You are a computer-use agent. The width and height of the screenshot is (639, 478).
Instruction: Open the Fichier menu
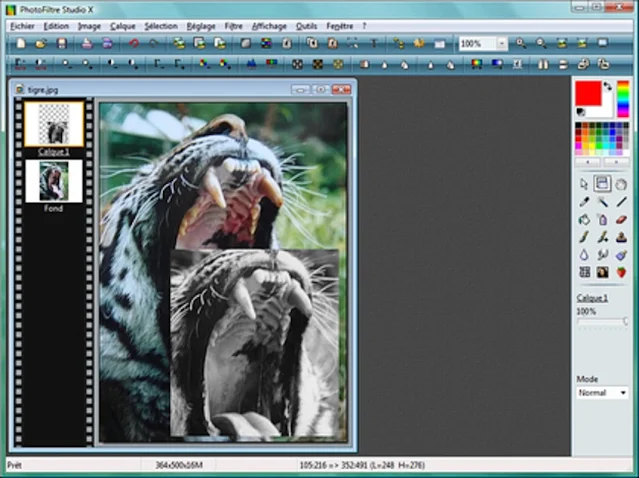(x=22, y=26)
